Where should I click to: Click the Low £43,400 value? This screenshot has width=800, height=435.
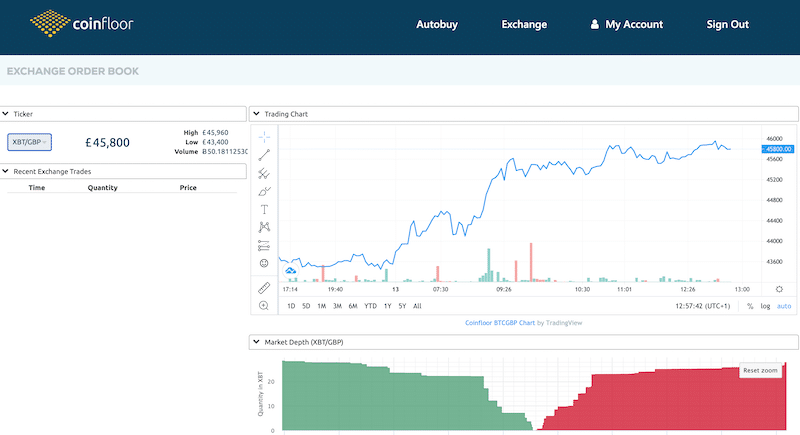pyautogui.click(x=215, y=142)
